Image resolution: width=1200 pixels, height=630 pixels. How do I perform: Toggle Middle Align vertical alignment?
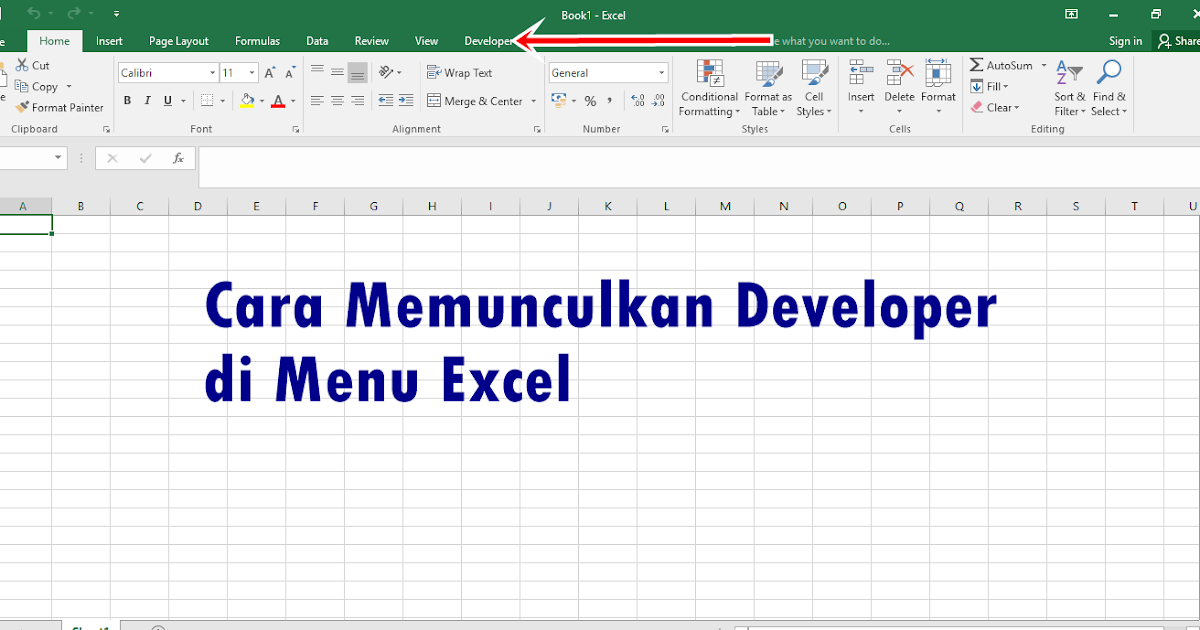coord(337,72)
